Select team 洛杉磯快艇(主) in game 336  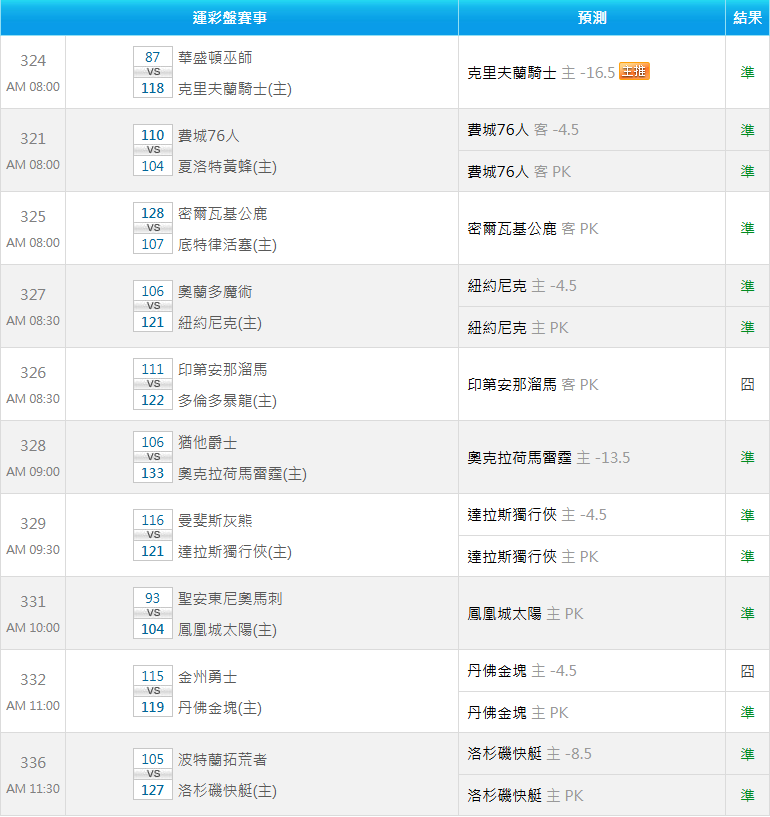click(x=227, y=791)
